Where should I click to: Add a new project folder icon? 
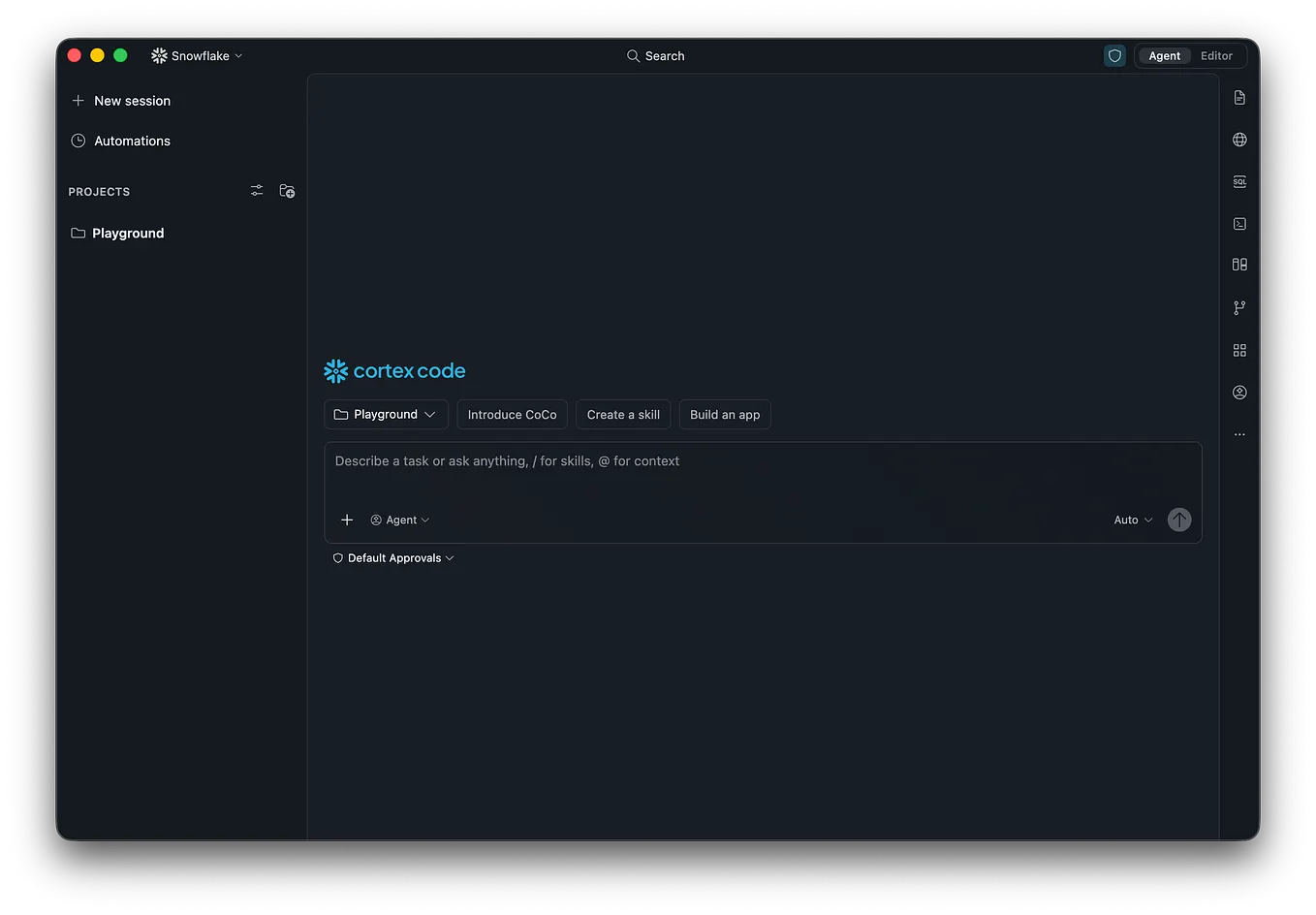[287, 191]
